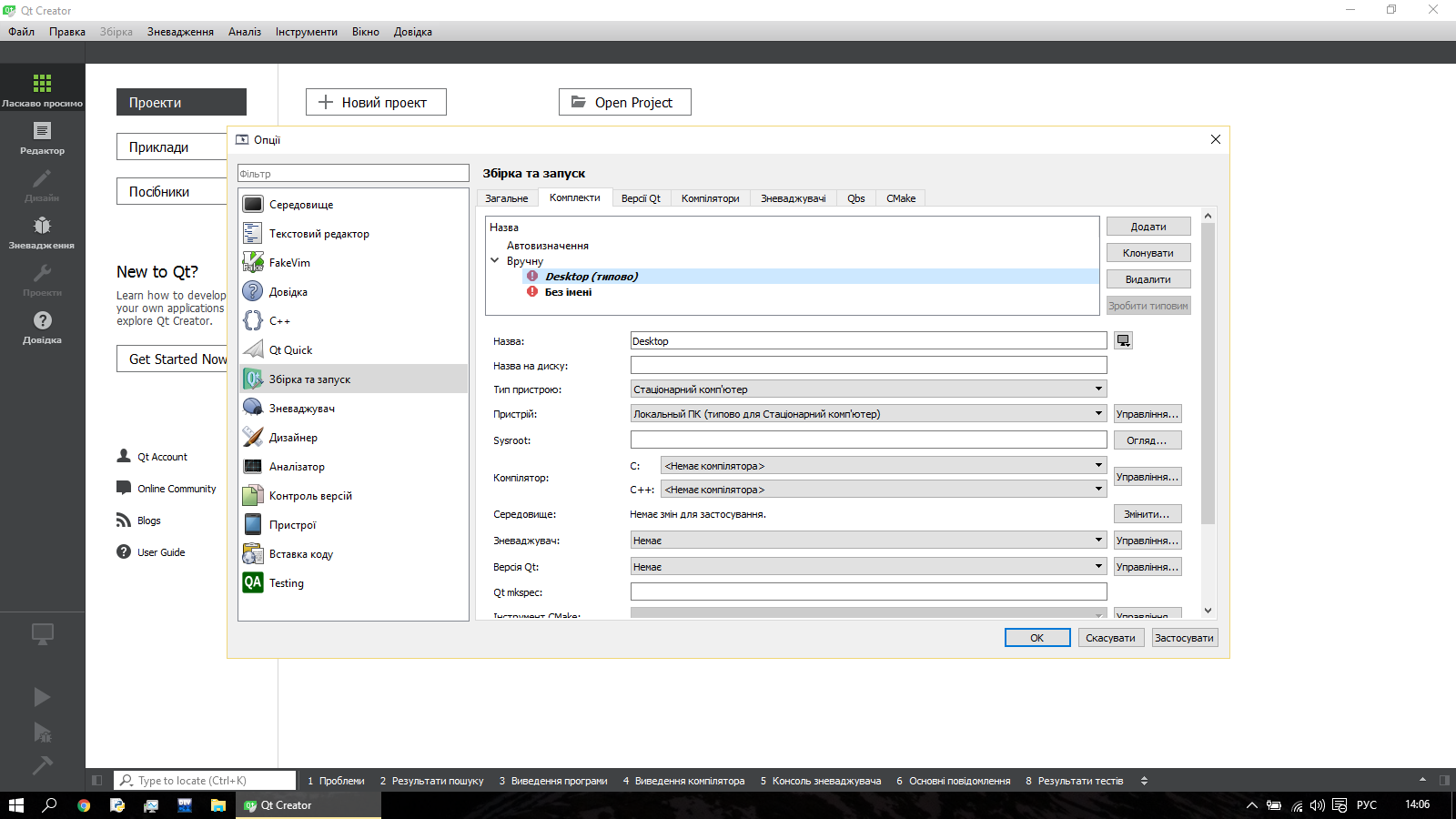Expand the C++ compiler combo box
Screen dimensions: 1456x819
point(883,490)
